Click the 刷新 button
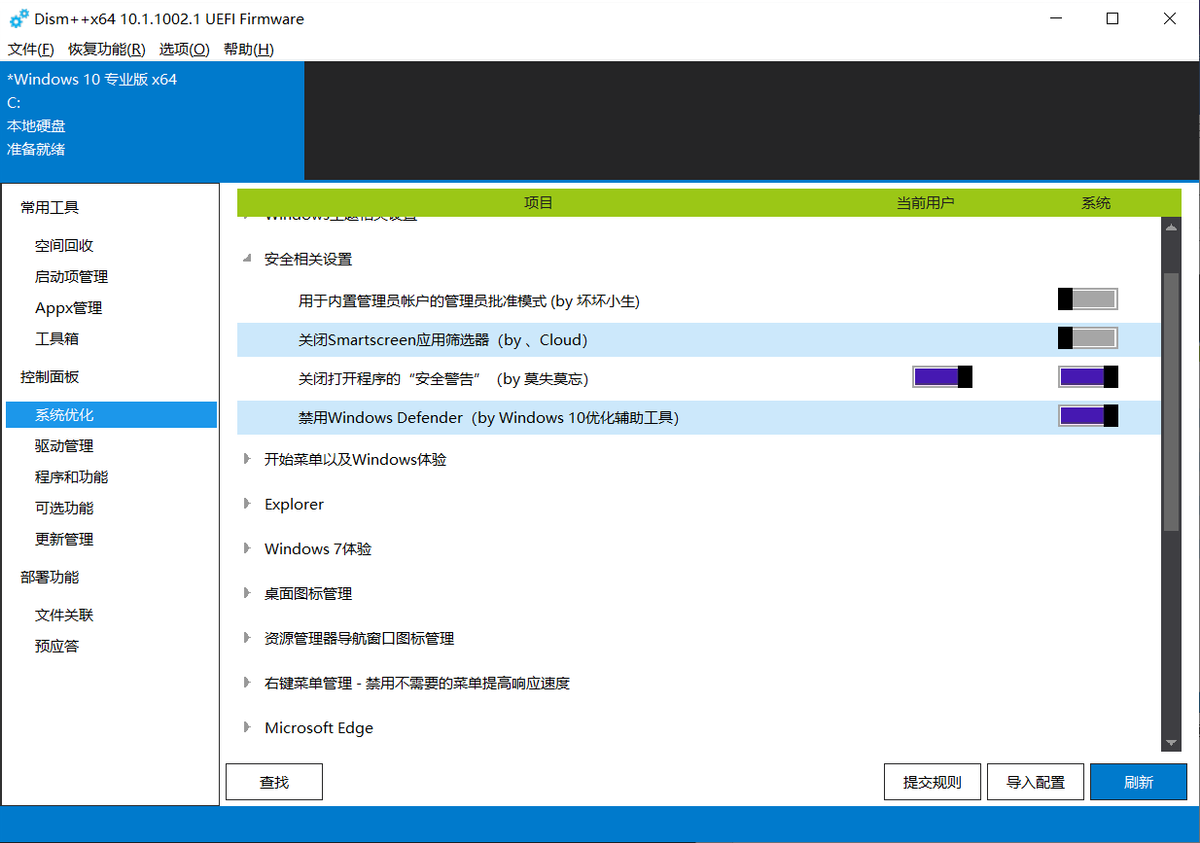 1138,782
